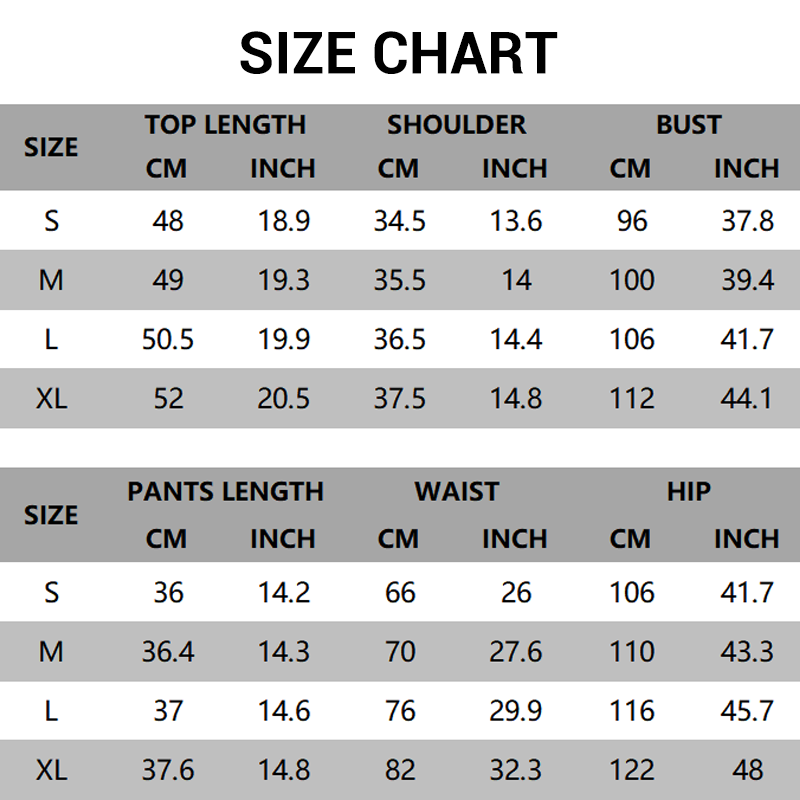Viewport: 800px width, 800px height.
Task: Select the 39.4 bust inch value
Action: pyautogui.click(x=747, y=281)
